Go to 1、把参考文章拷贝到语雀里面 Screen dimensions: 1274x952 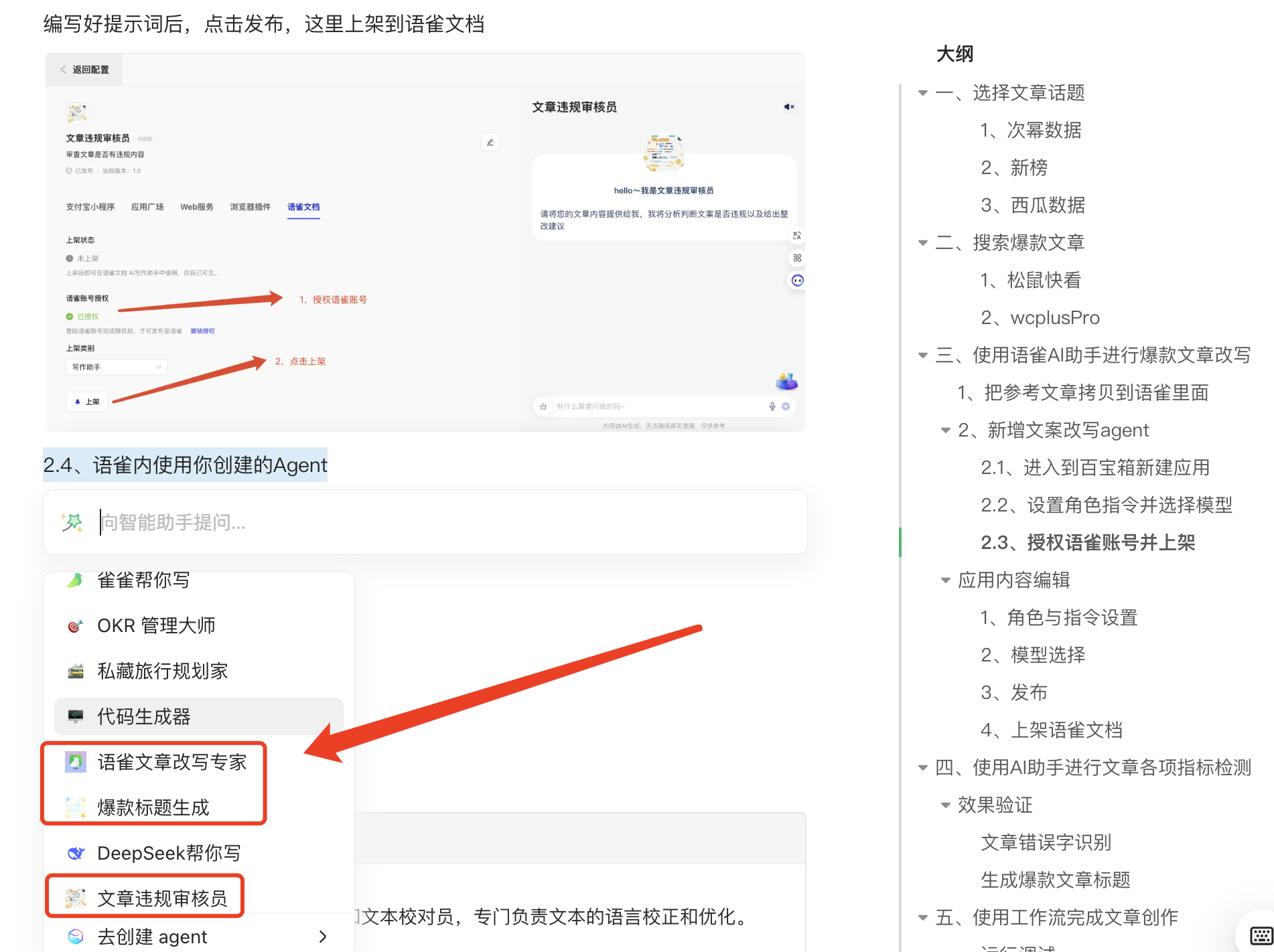[x=1083, y=393]
